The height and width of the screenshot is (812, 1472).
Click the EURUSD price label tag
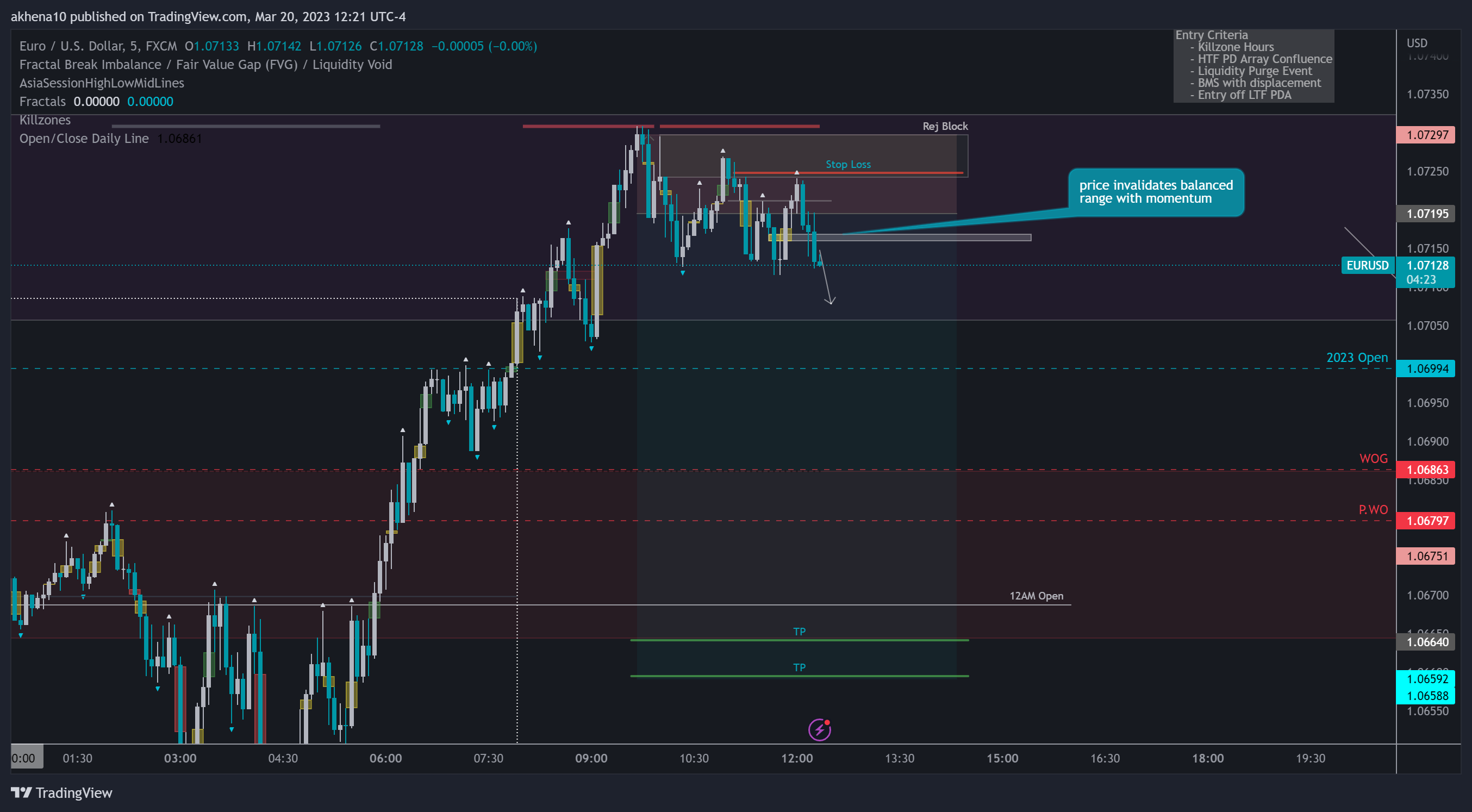(1368, 265)
